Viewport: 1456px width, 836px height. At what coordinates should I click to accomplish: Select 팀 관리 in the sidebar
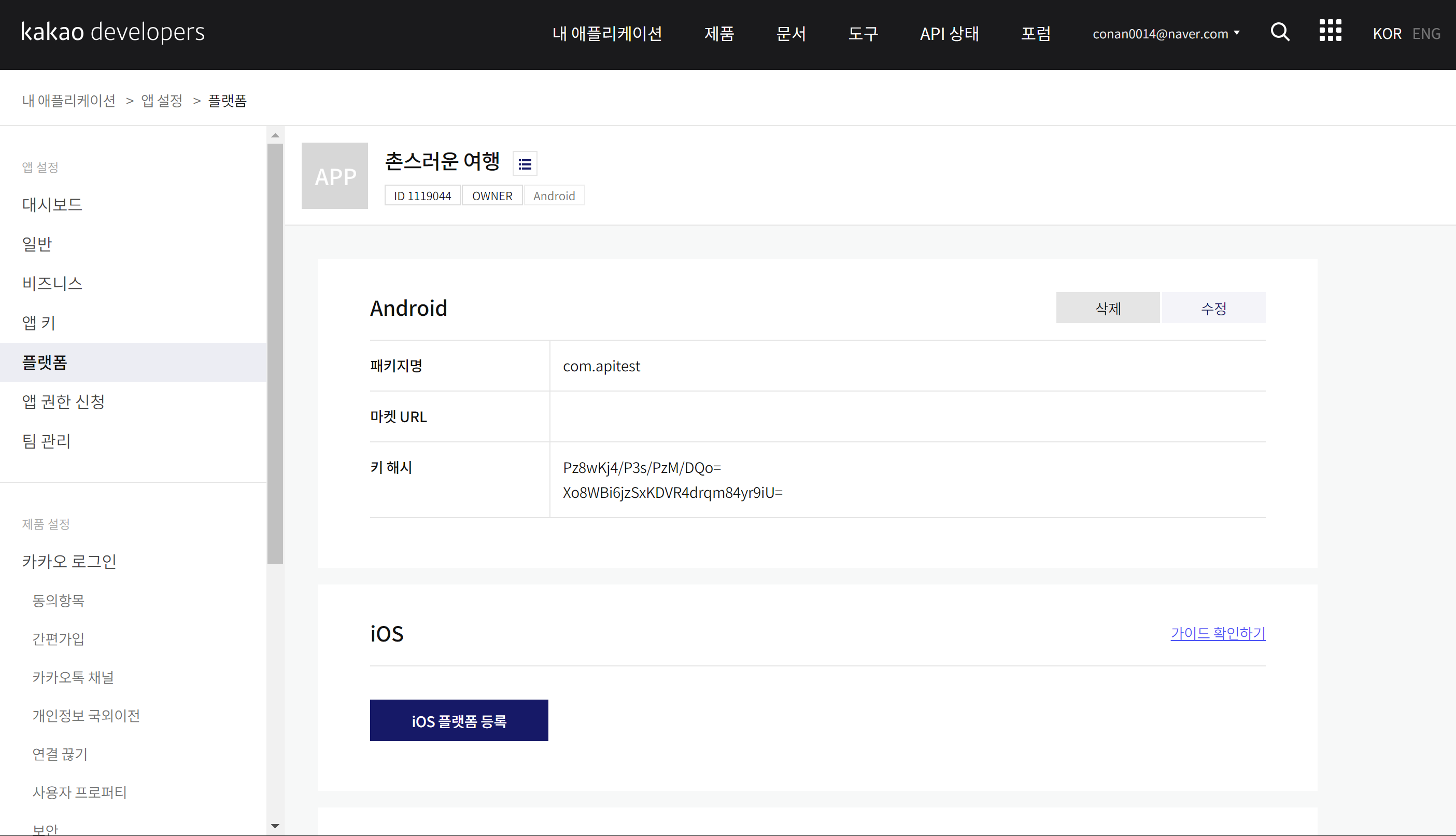[x=133, y=441]
